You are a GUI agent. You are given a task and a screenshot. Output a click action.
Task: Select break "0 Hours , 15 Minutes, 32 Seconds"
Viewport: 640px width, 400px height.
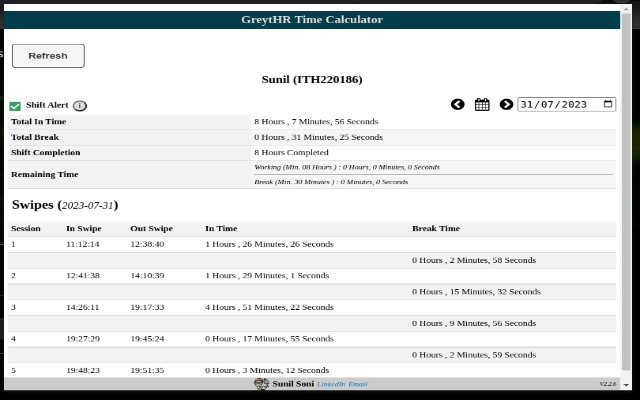point(476,291)
